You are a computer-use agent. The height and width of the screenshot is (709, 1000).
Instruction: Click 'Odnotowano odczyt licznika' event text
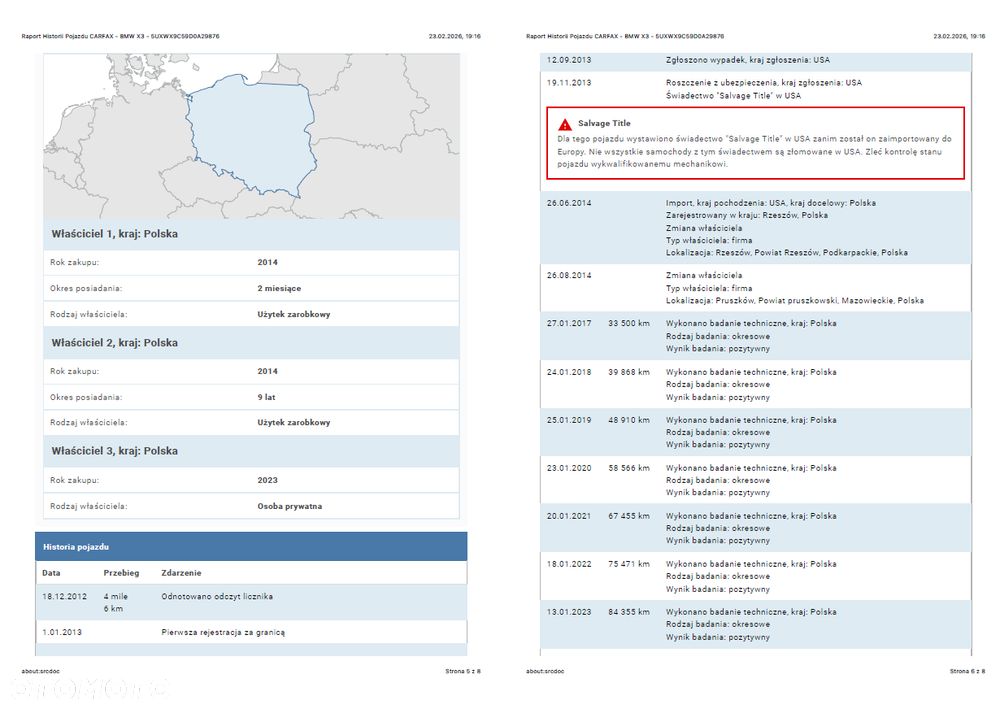pos(217,597)
